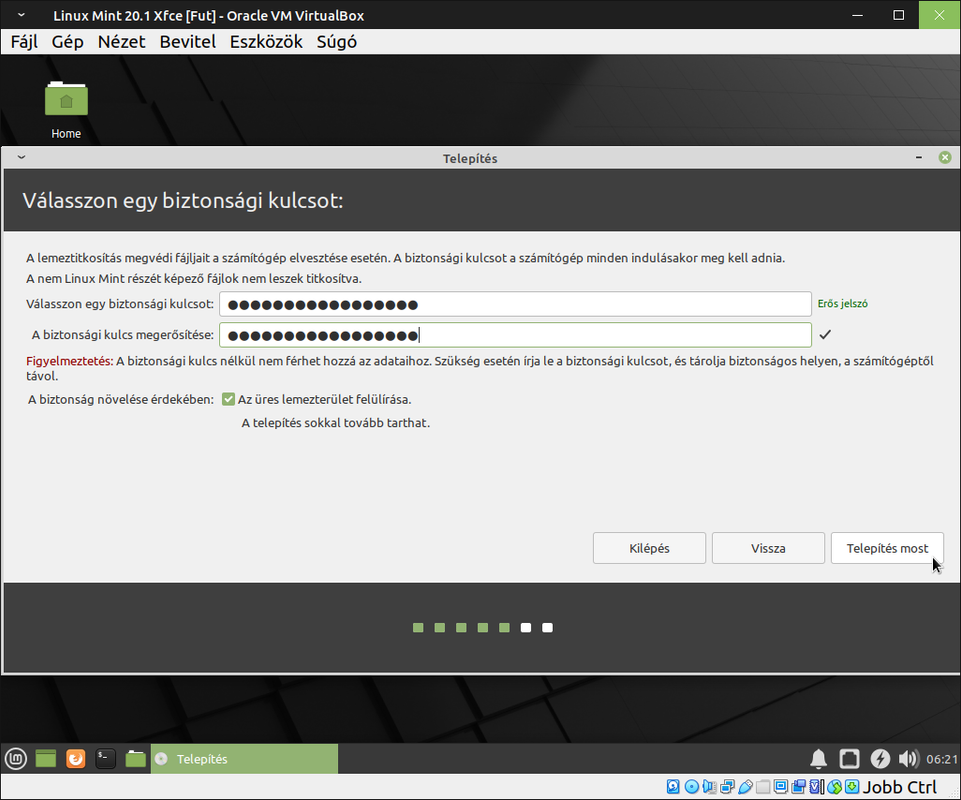Screen dimensions: 961x800
Task: Click VirtualBox network indicator icon
Action: pyautogui.click(x=727, y=787)
